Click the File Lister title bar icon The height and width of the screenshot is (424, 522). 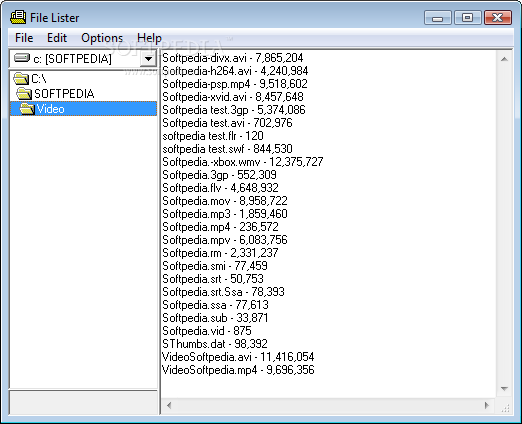(18, 17)
